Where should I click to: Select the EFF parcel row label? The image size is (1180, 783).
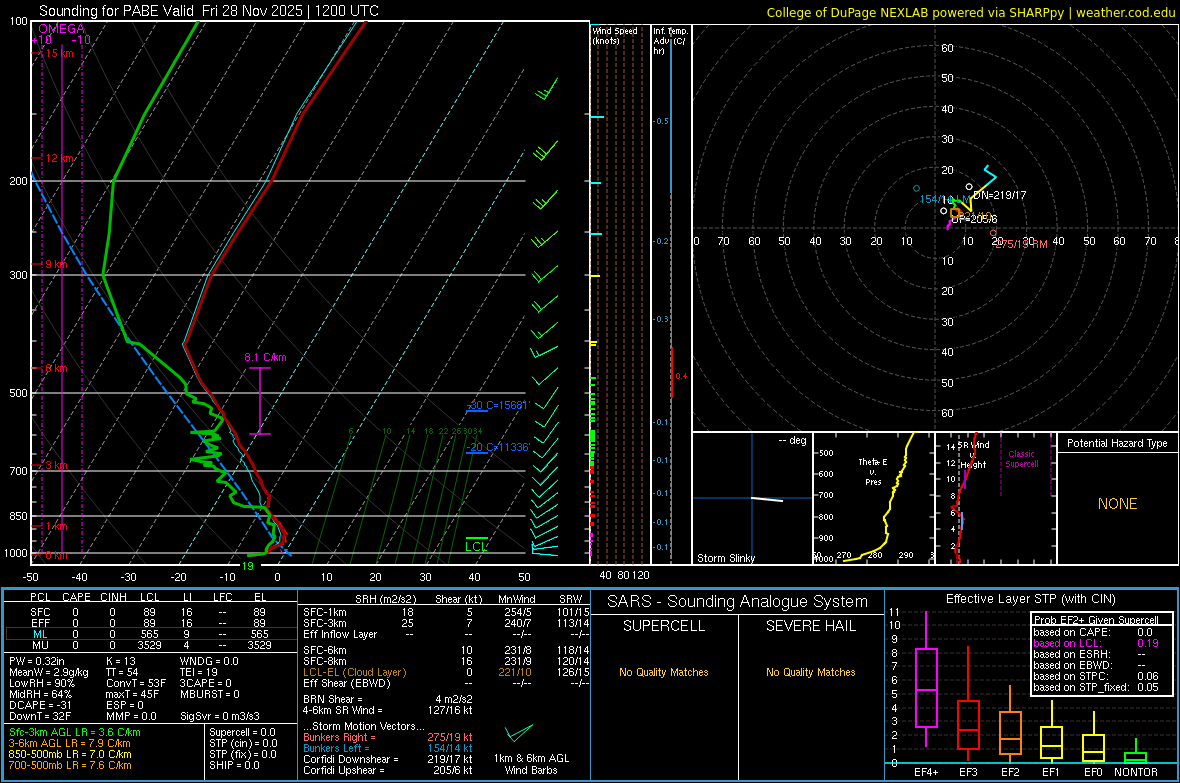point(40,623)
